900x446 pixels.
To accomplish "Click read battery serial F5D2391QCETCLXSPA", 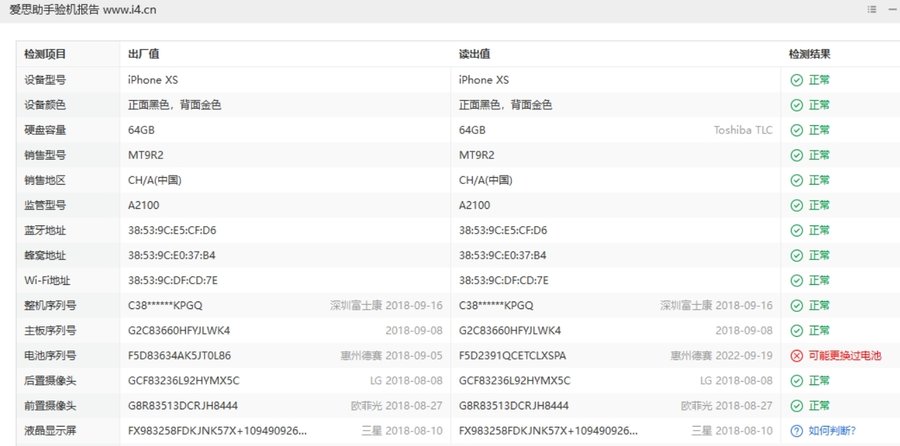I will point(512,356).
